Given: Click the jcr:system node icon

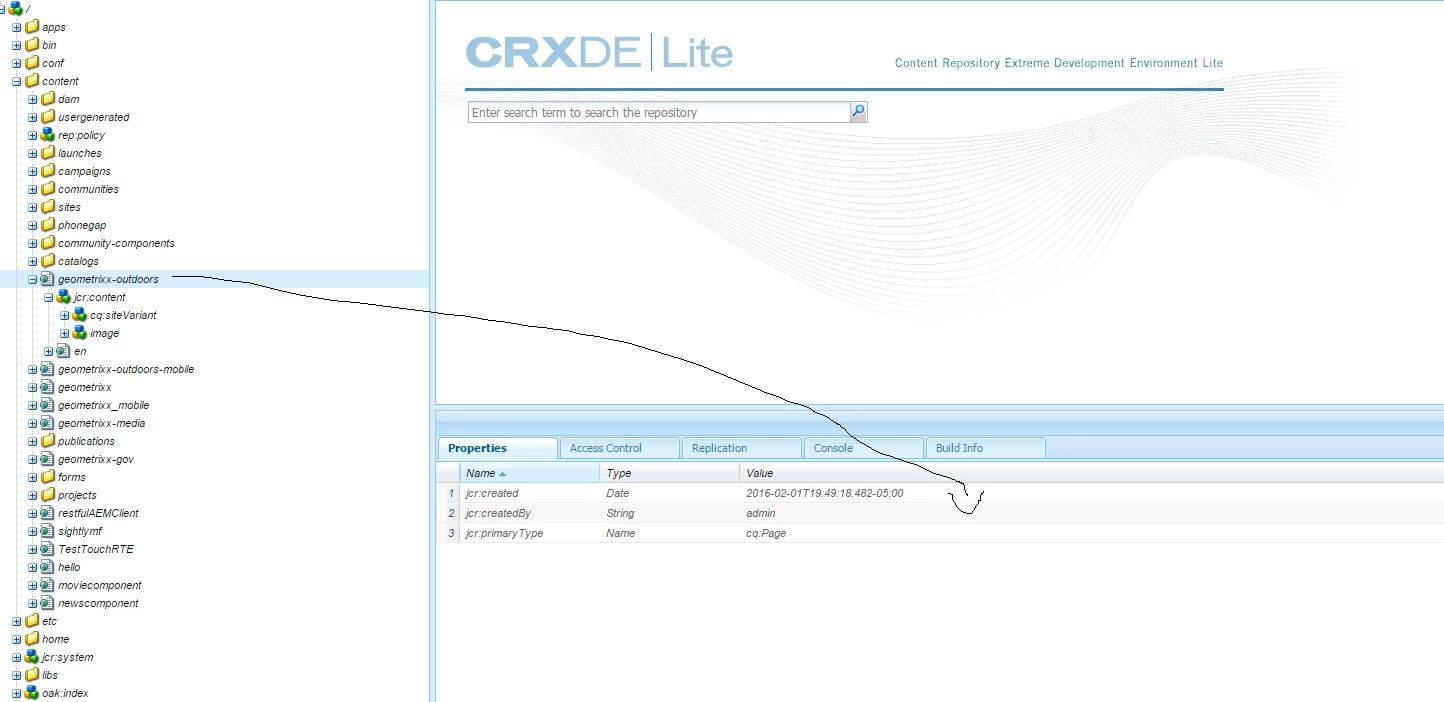Looking at the screenshot, I should (x=32, y=657).
